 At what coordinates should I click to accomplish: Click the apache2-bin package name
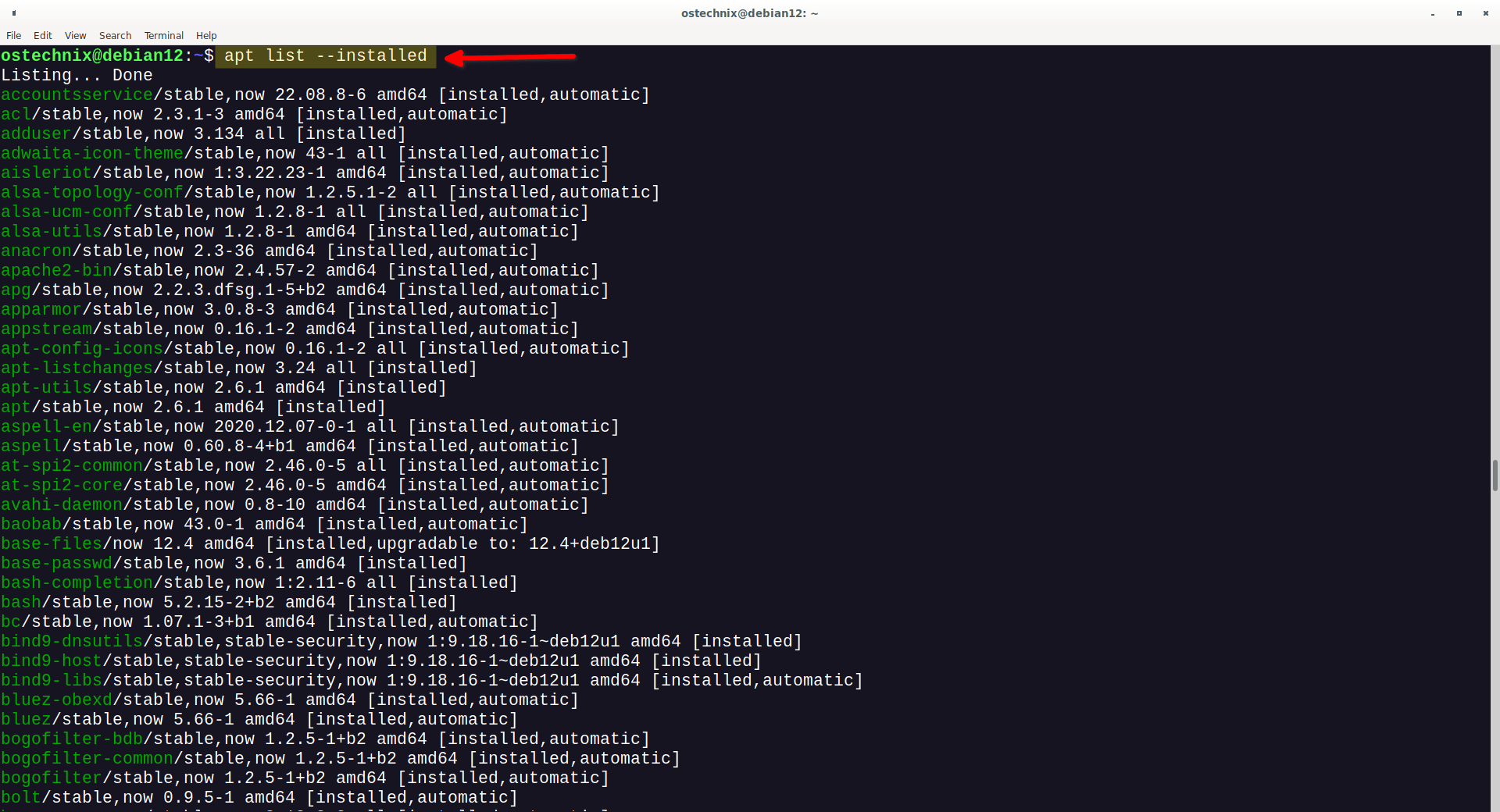[55, 269]
